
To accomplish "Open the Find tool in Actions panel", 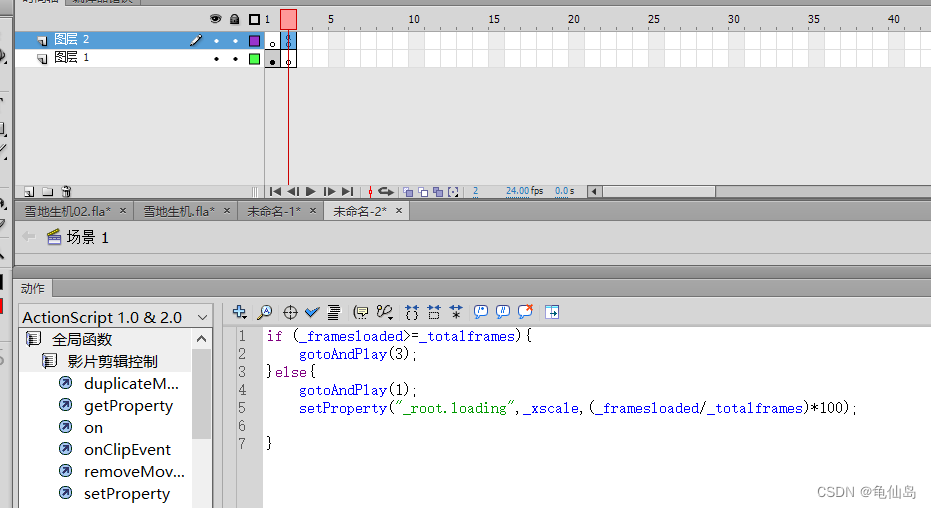I will 265,312.
